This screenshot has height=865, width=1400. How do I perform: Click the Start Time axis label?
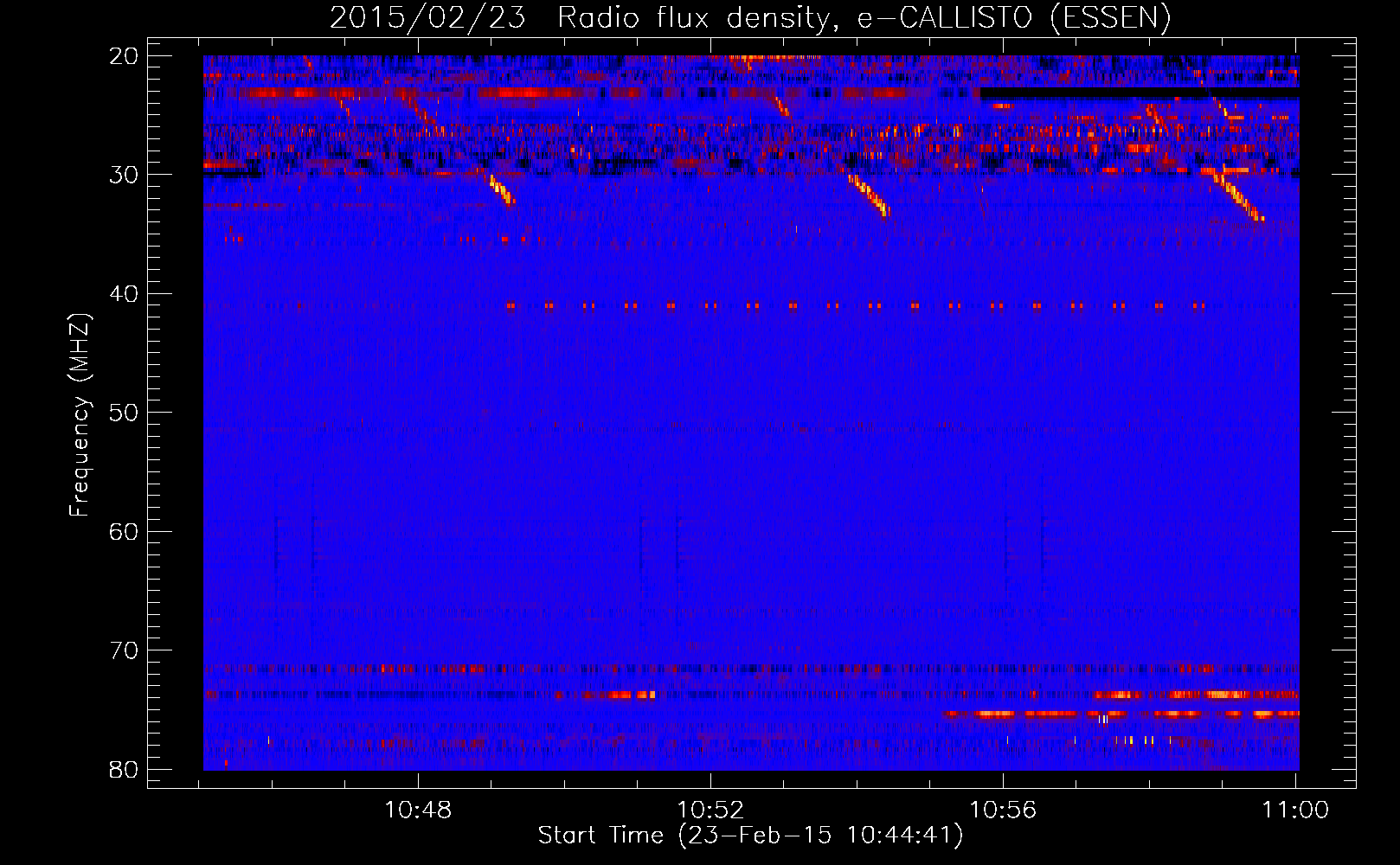[750, 836]
